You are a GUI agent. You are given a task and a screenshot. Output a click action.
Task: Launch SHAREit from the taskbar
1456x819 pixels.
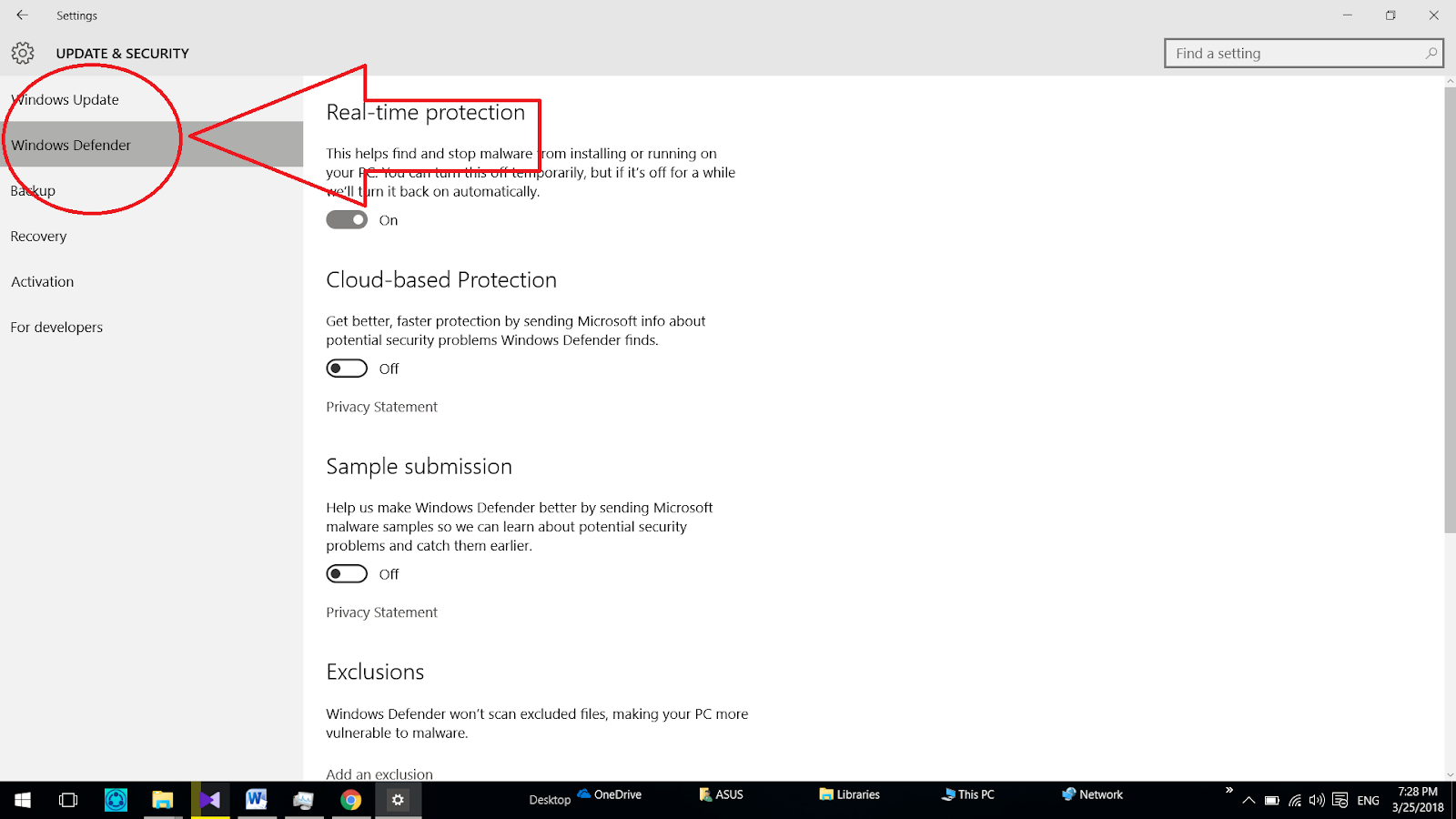tap(116, 801)
